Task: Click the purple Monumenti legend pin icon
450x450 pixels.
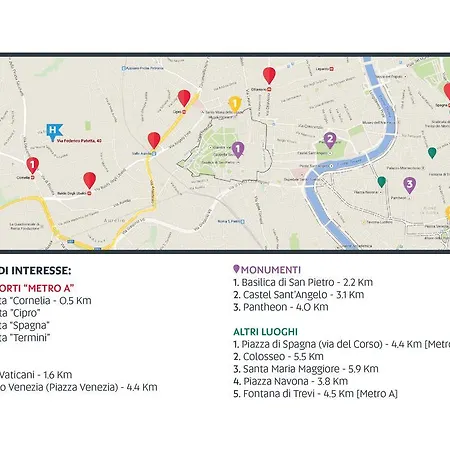Action: [x=236, y=269]
